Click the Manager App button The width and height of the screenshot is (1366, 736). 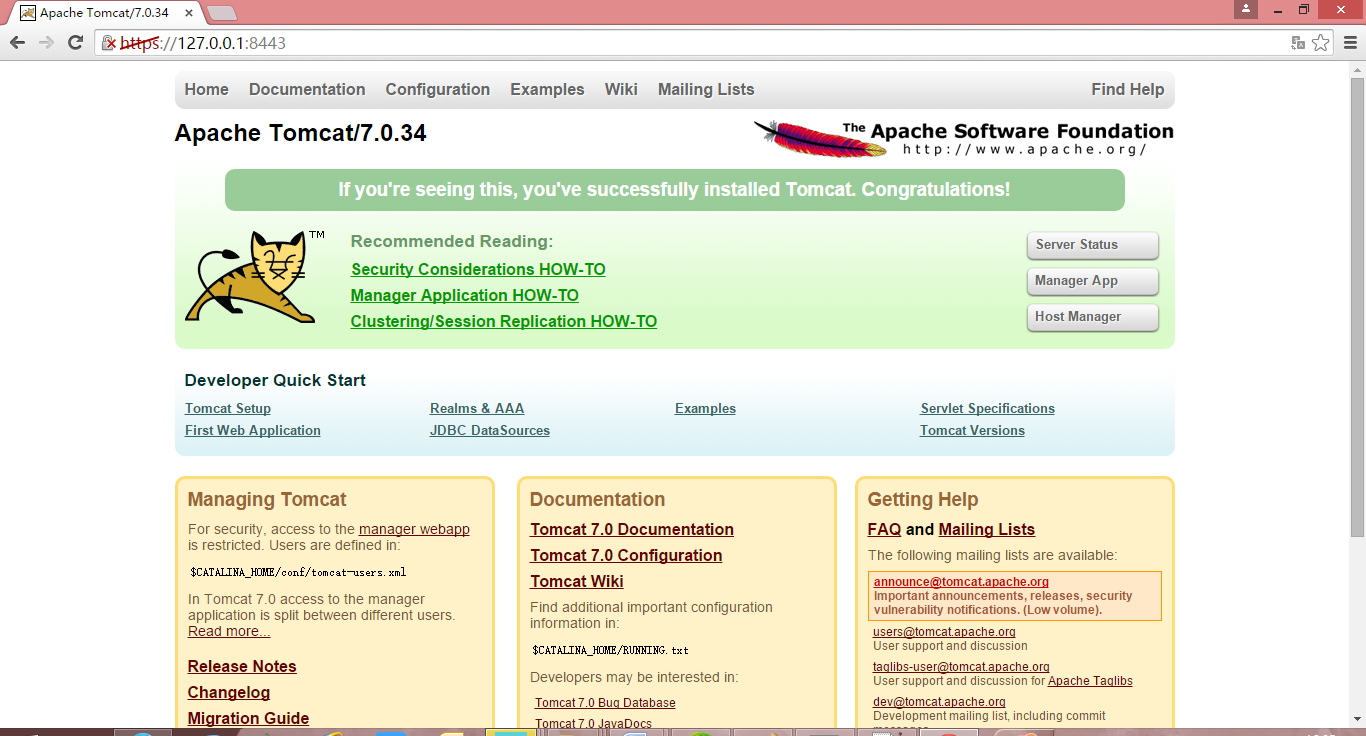[1092, 281]
